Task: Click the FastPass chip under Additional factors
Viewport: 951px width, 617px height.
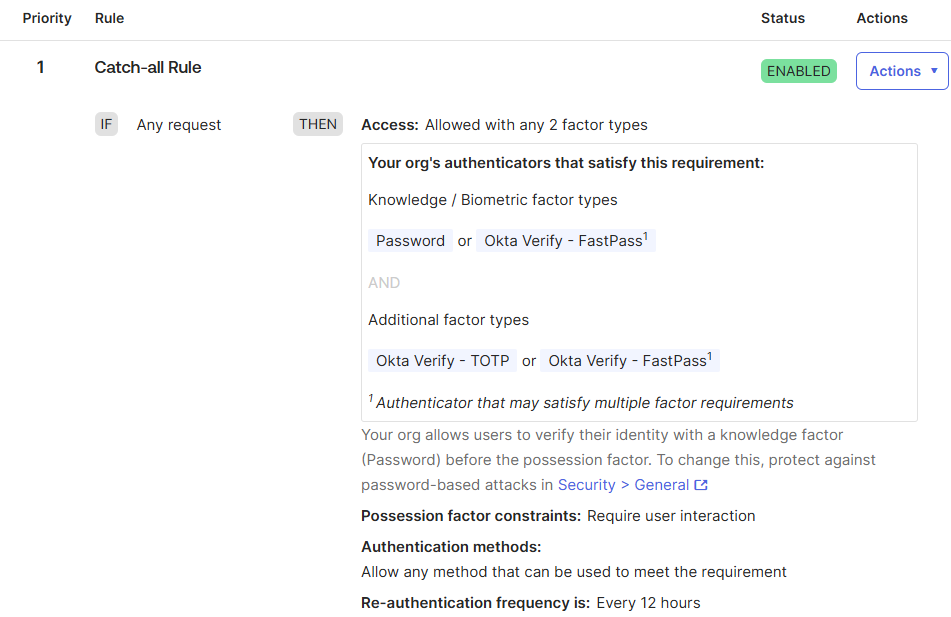Action: [x=630, y=360]
